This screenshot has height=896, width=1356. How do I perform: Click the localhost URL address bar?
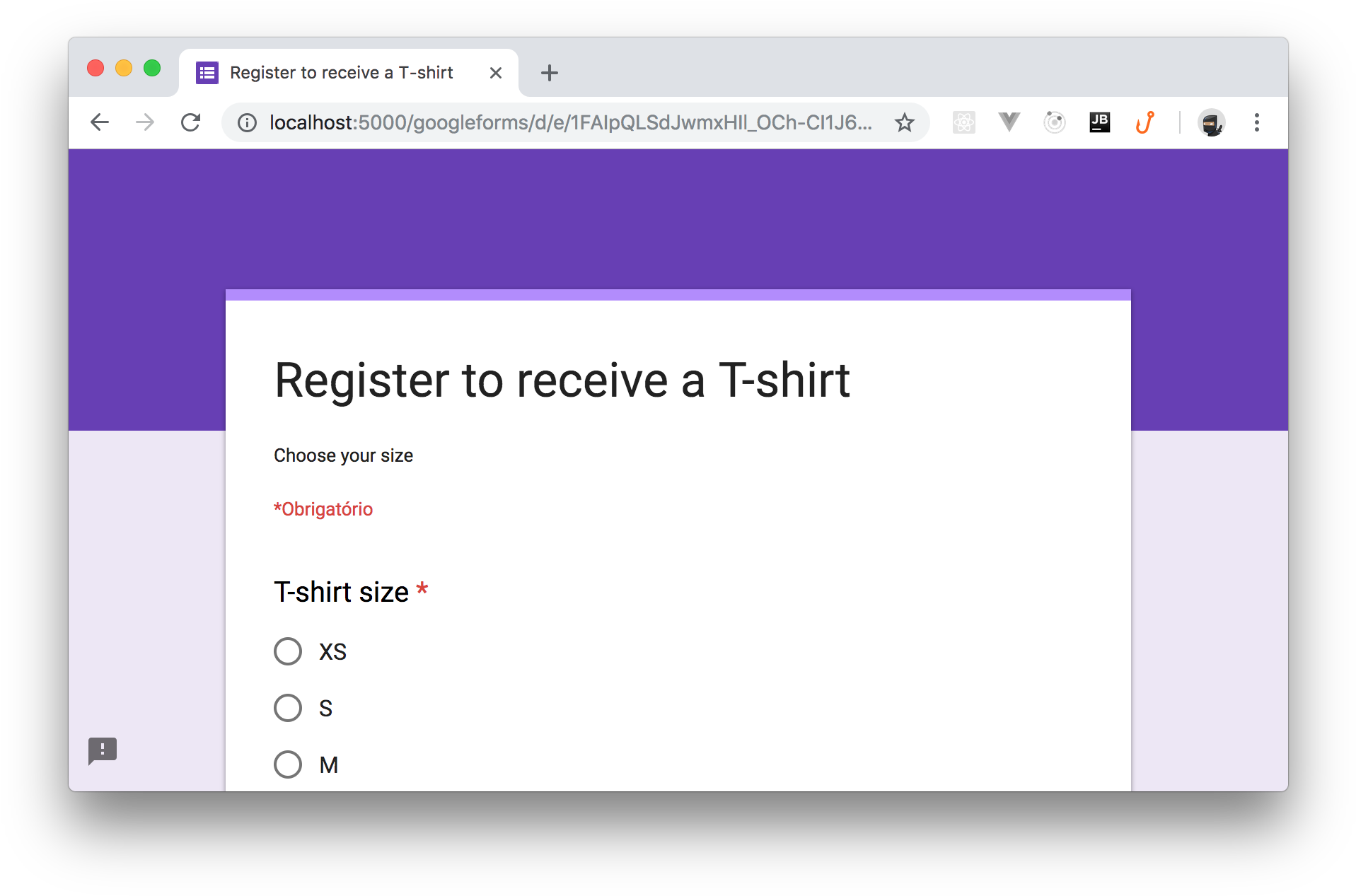[x=569, y=122]
